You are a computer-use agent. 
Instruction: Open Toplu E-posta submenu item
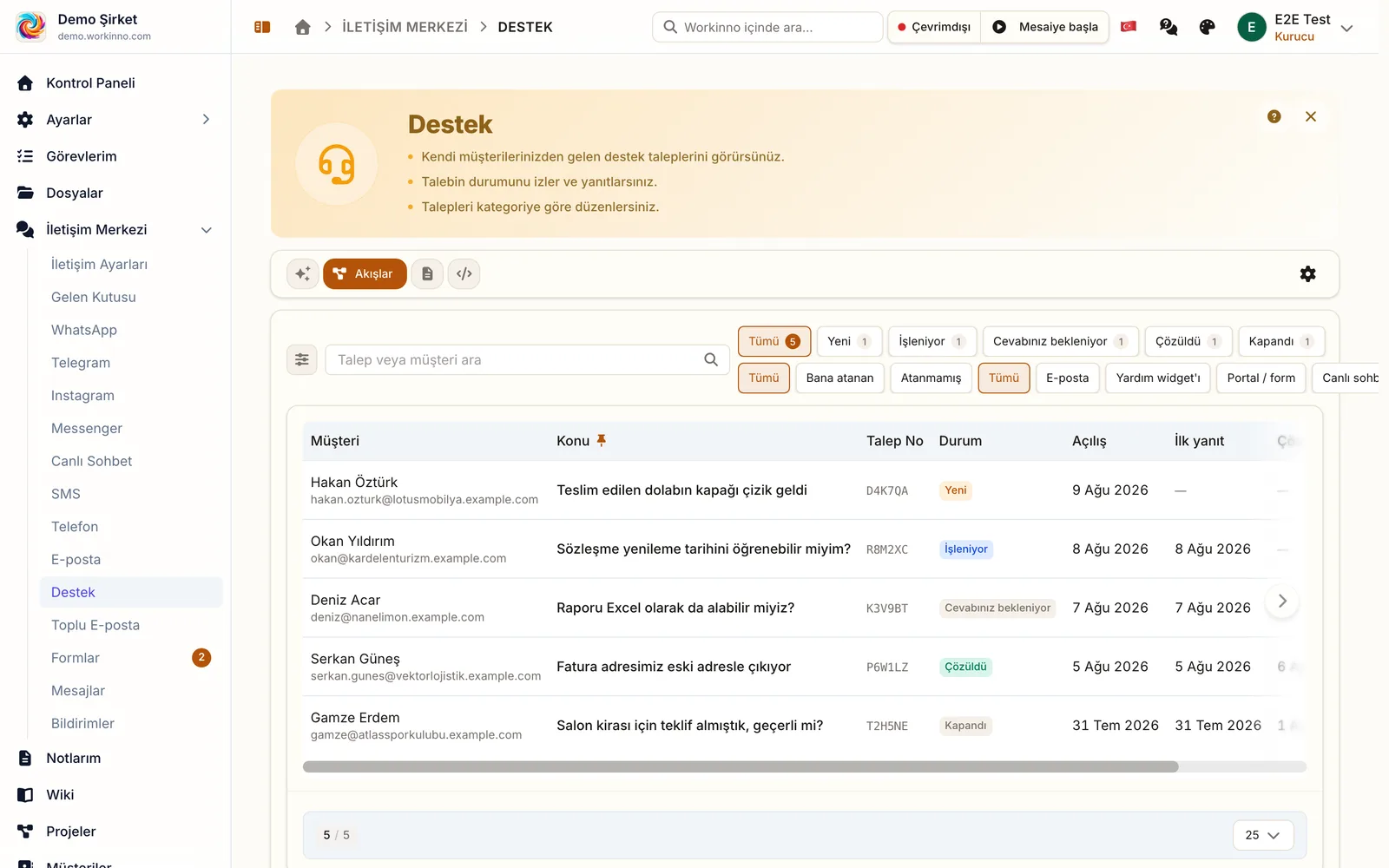pyautogui.click(x=95, y=625)
